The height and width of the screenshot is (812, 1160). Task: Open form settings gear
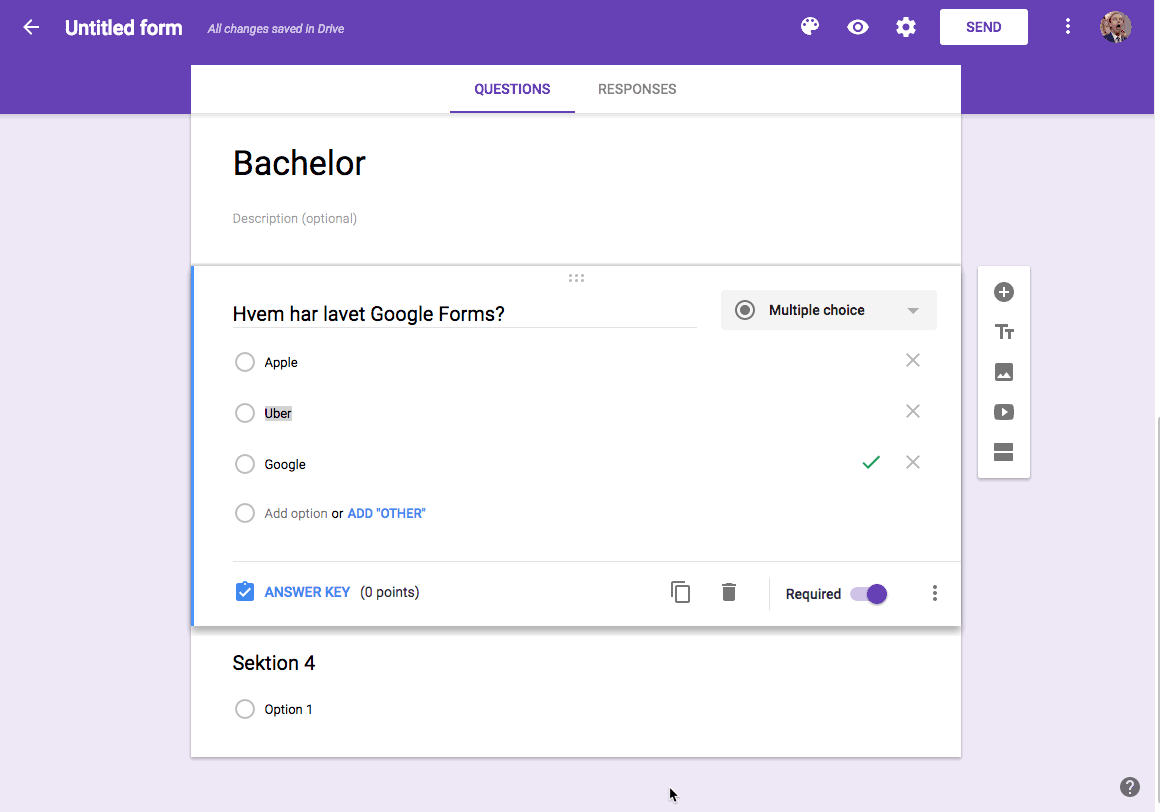click(x=905, y=27)
